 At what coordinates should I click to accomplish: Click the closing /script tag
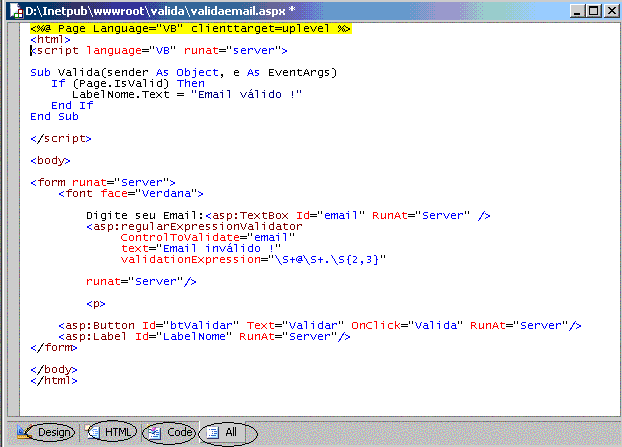(x=61, y=139)
